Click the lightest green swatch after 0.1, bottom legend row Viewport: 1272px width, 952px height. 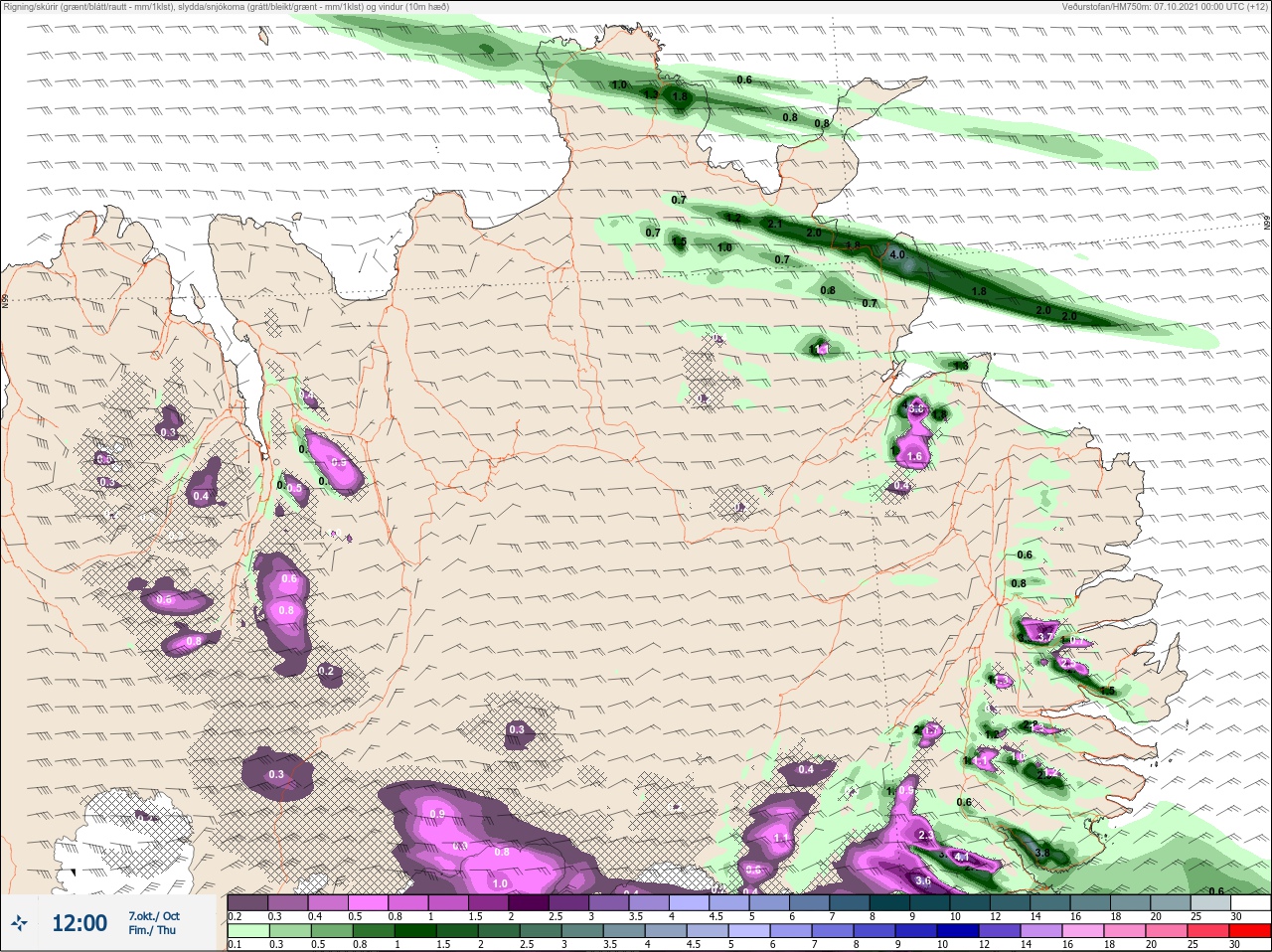[x=248, y=931]
